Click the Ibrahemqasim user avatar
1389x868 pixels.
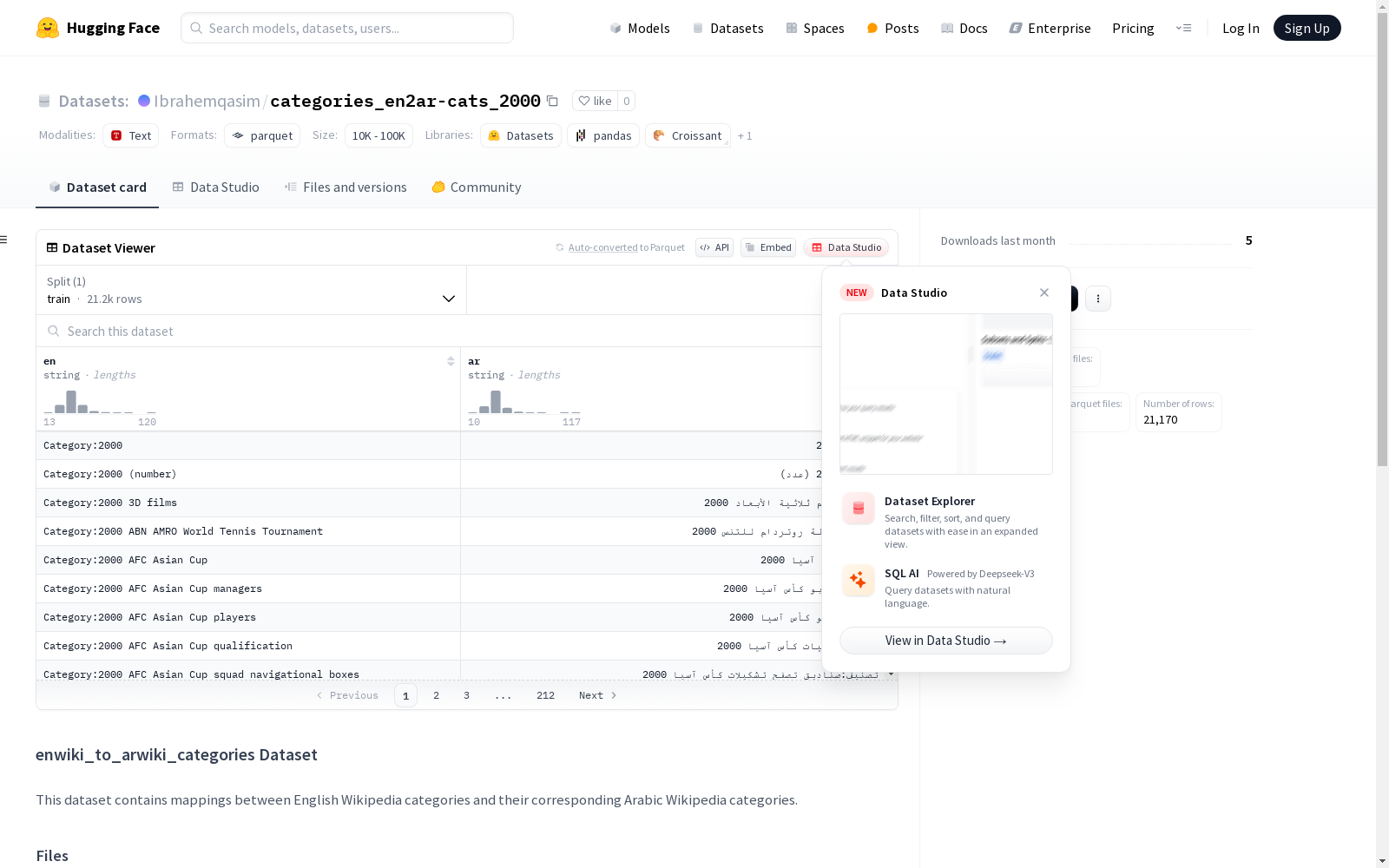pyautogui.click(x=144, y=101)
